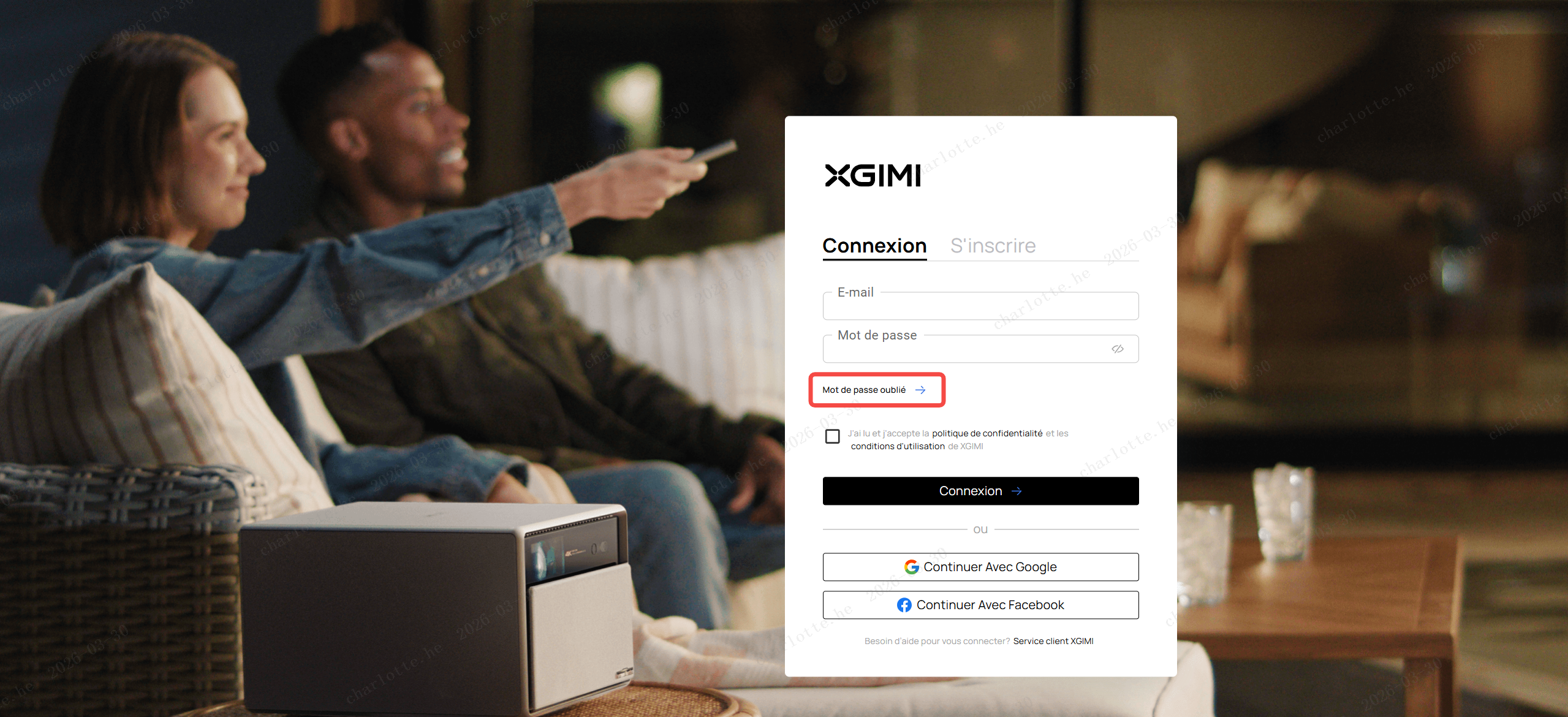Open conditions d'utilisation link

click(898, 446)
